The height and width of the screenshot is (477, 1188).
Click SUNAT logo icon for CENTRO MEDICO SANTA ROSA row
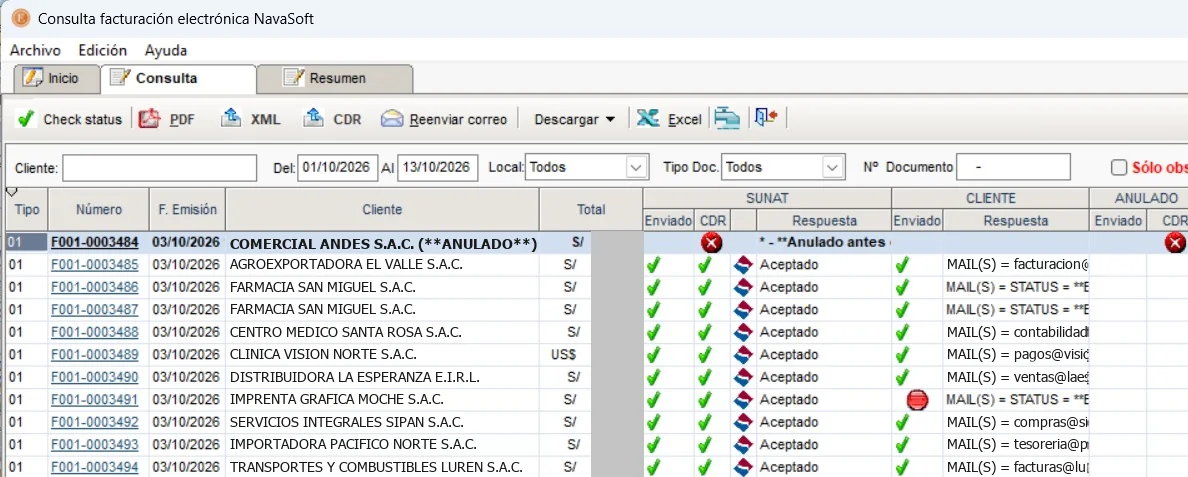coord(743,332)
